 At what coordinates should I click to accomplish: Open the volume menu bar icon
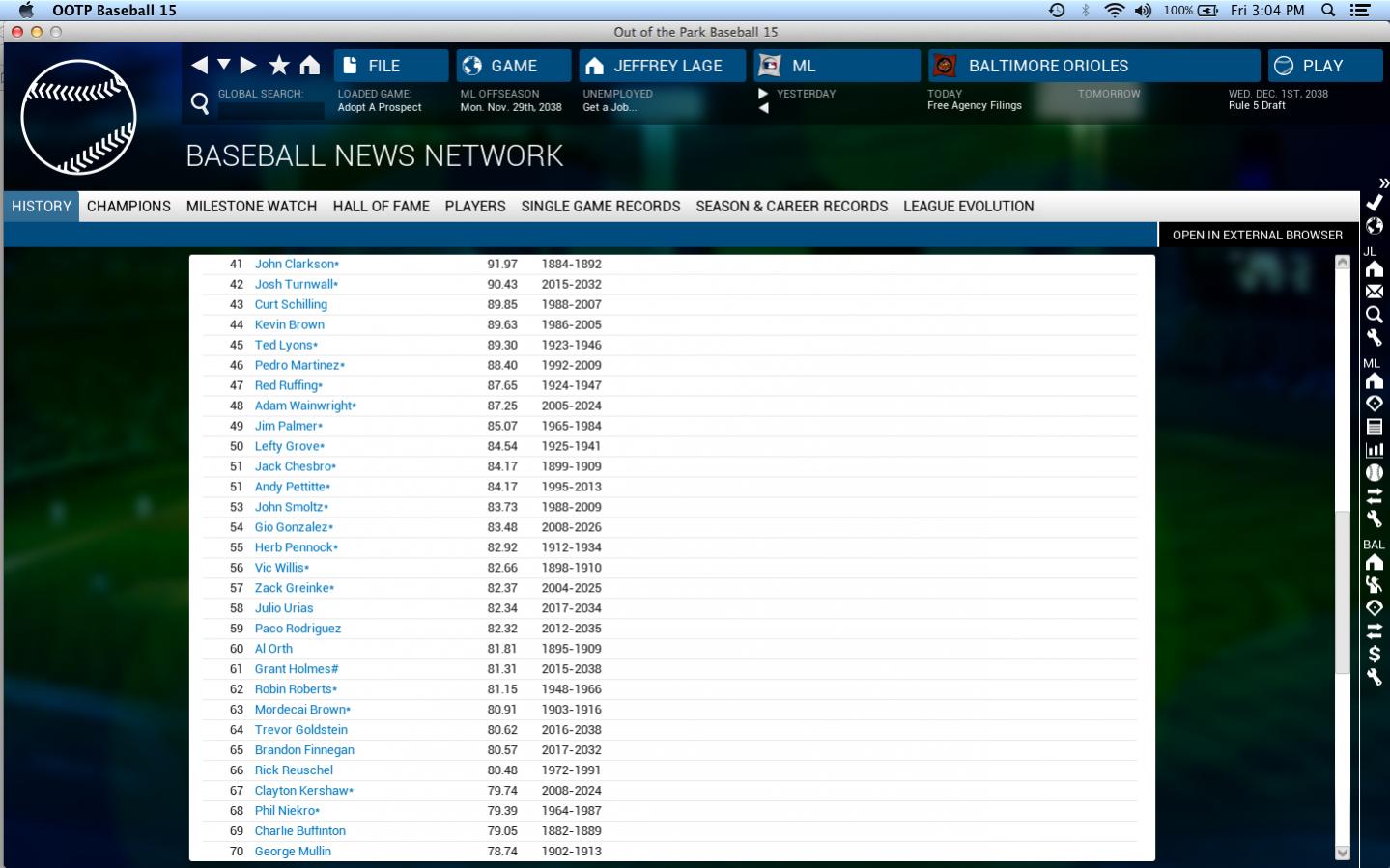1143,10
